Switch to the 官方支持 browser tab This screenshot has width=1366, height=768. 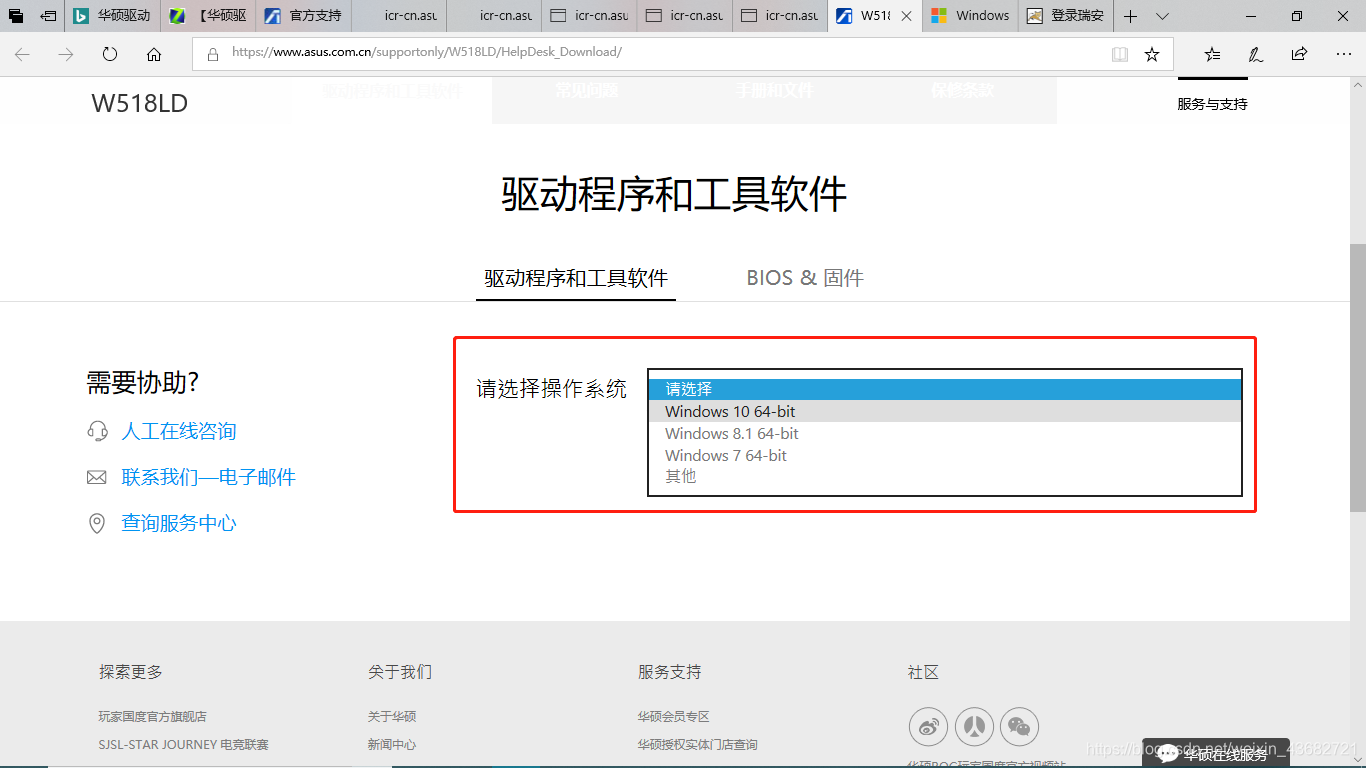(x=303, y=16)
